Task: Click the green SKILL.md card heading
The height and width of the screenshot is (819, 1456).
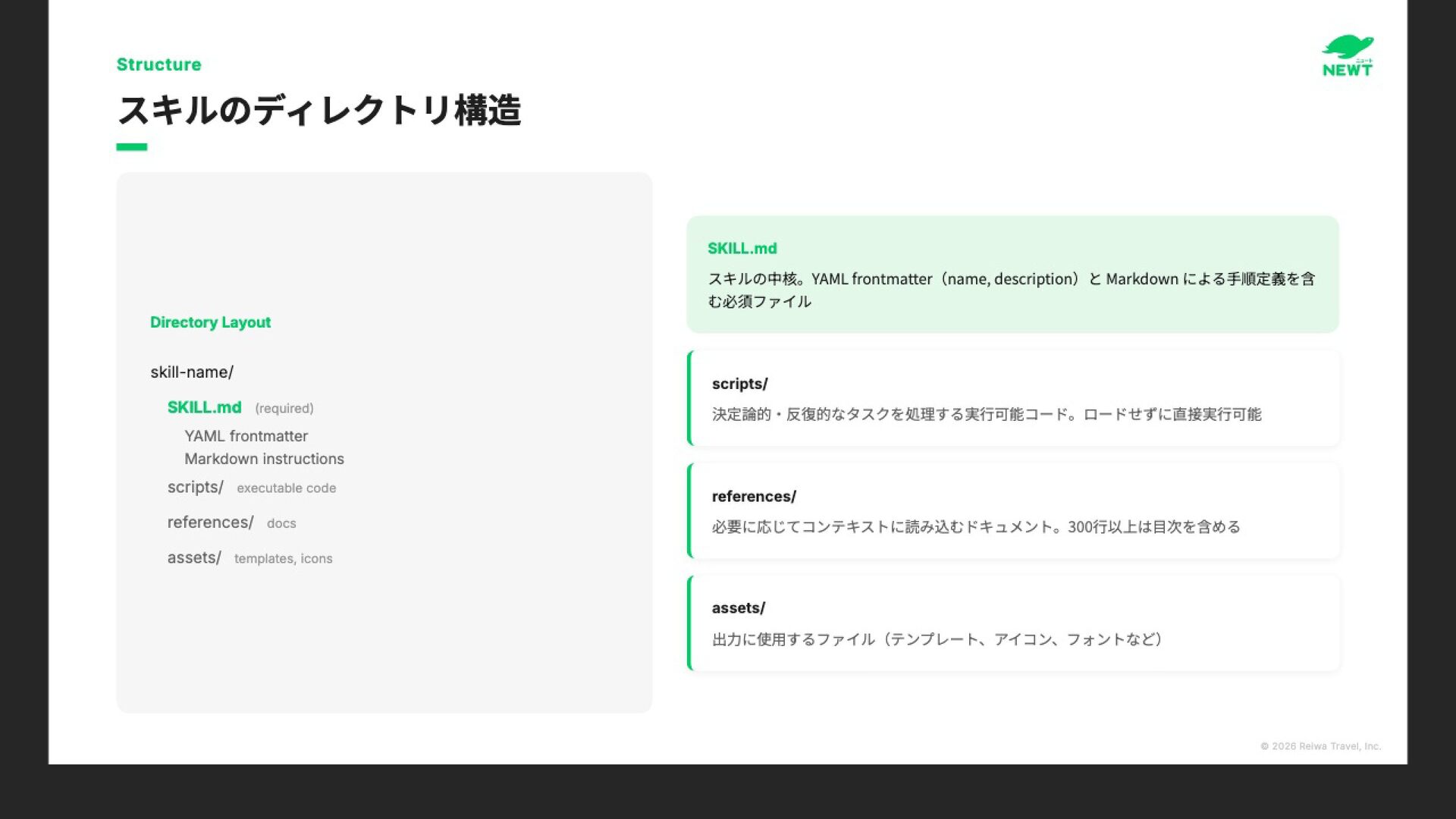Action: (742, 249)
